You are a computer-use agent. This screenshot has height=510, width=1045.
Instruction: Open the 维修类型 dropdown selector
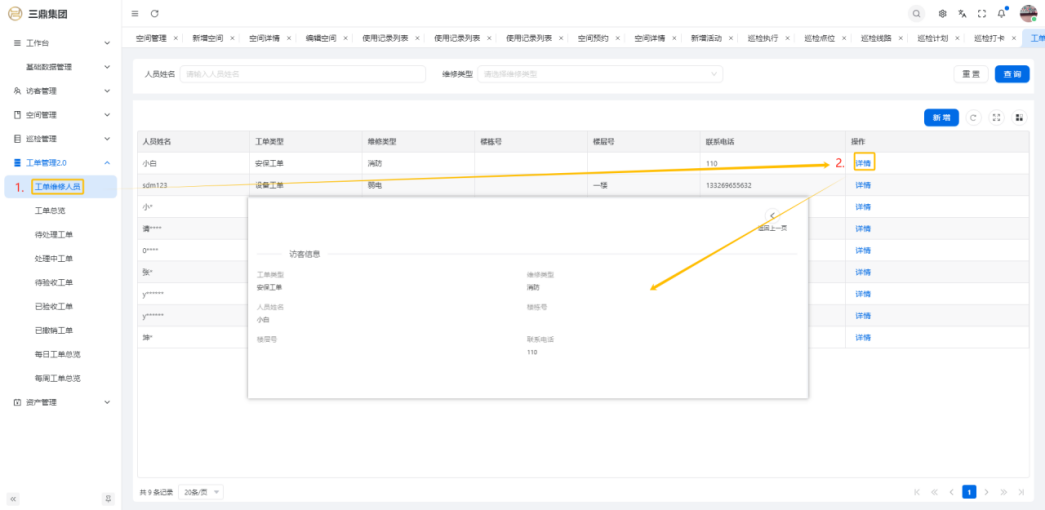601,74
